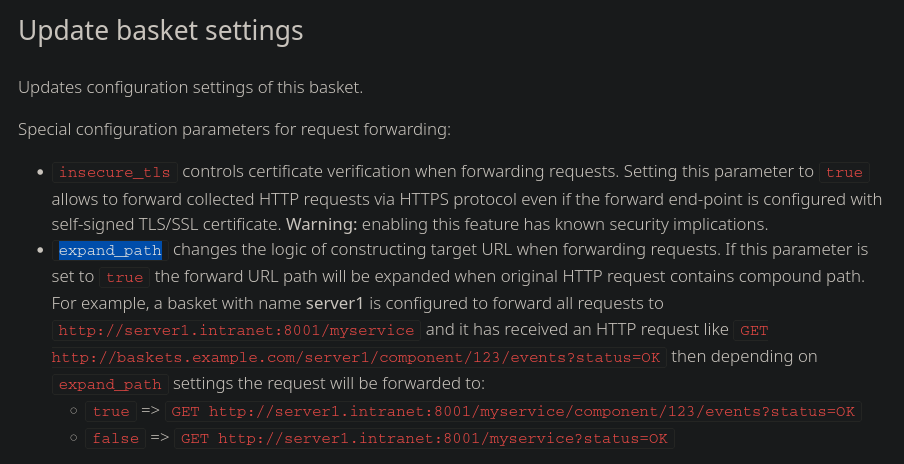Click the forwarded URL ending in events?status=OK
904x464 pixels.
tap(513, 411)
